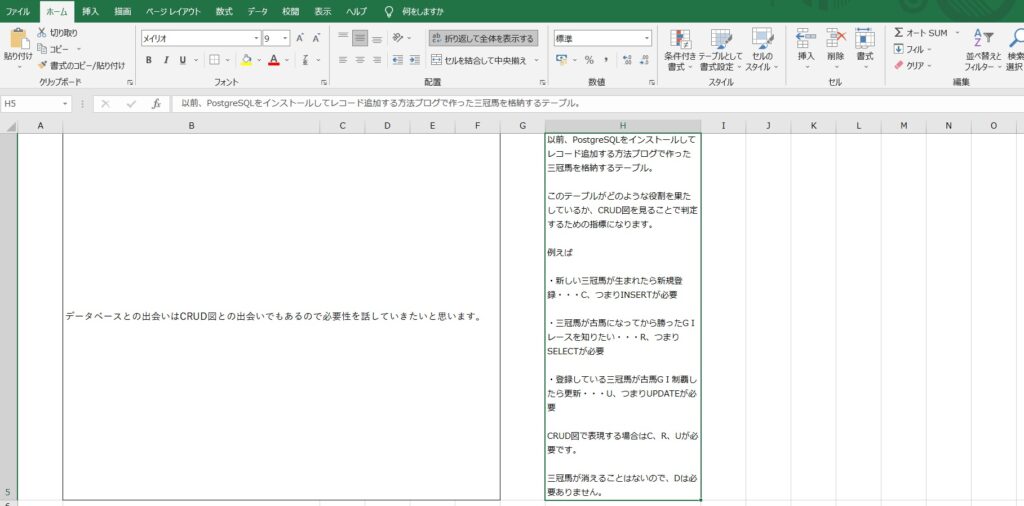
Task: Select column H header
Action: point(623,125)
